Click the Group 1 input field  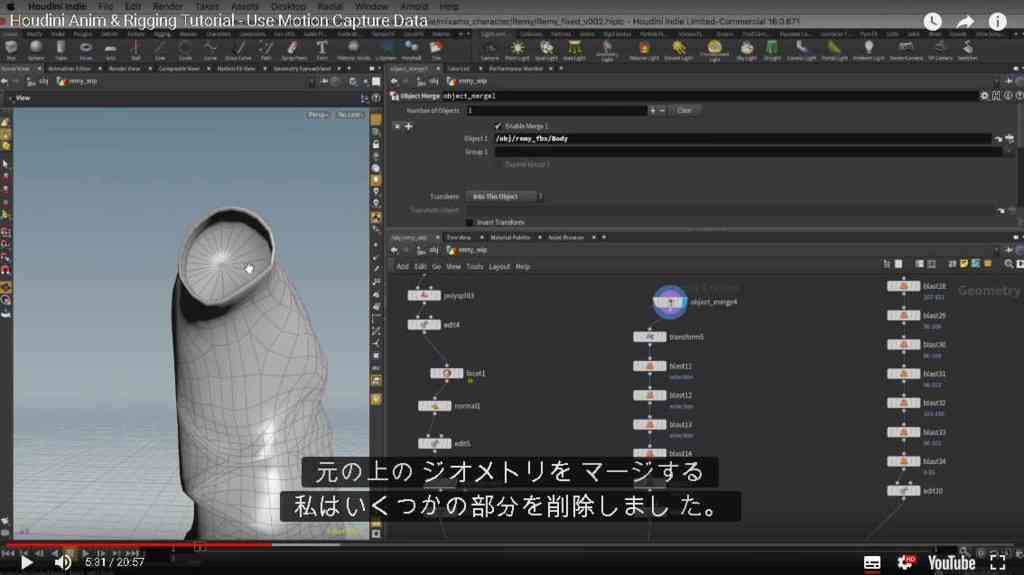pyautogui.click(x=748, y=152)
